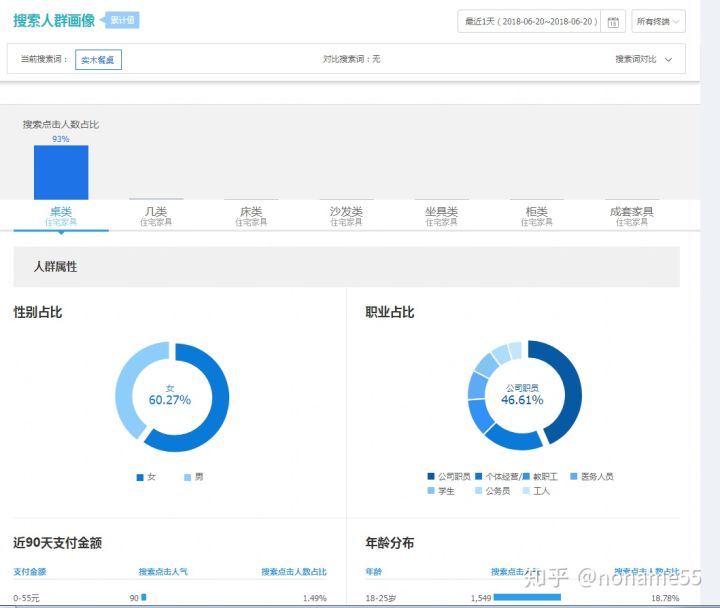Screen dimensions: 720x608
Task: Click the 女 legend color square
Action: 140,478
